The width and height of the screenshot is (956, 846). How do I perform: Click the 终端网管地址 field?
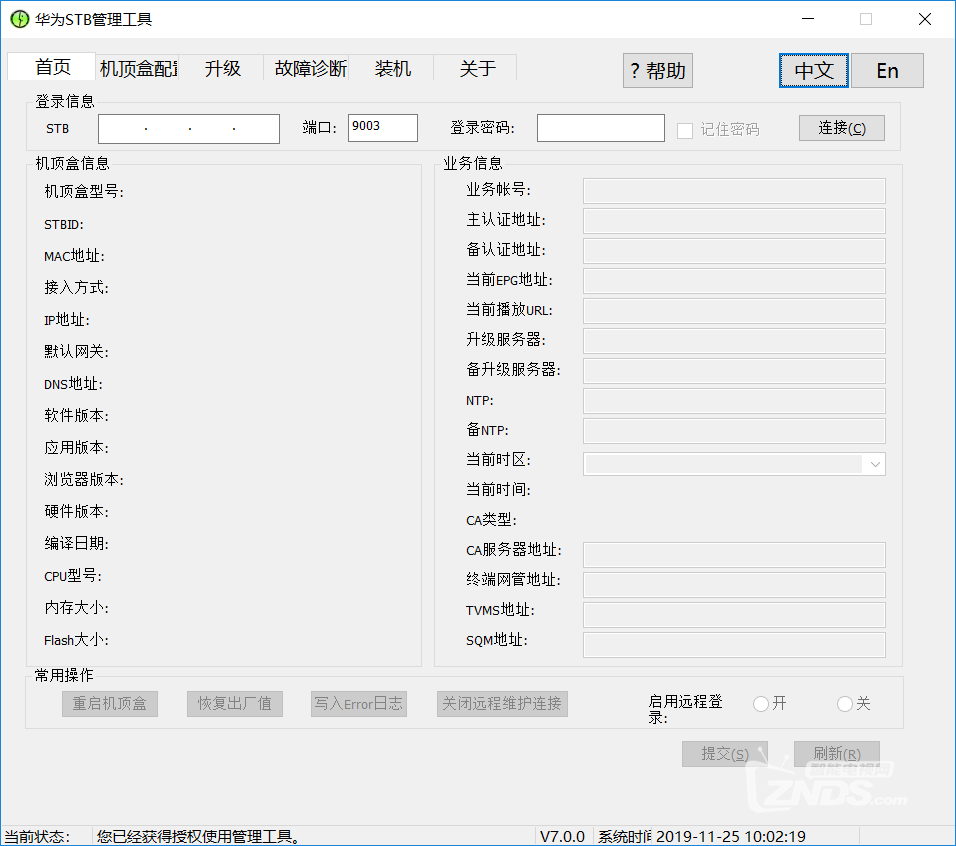[x=734, y=585]
